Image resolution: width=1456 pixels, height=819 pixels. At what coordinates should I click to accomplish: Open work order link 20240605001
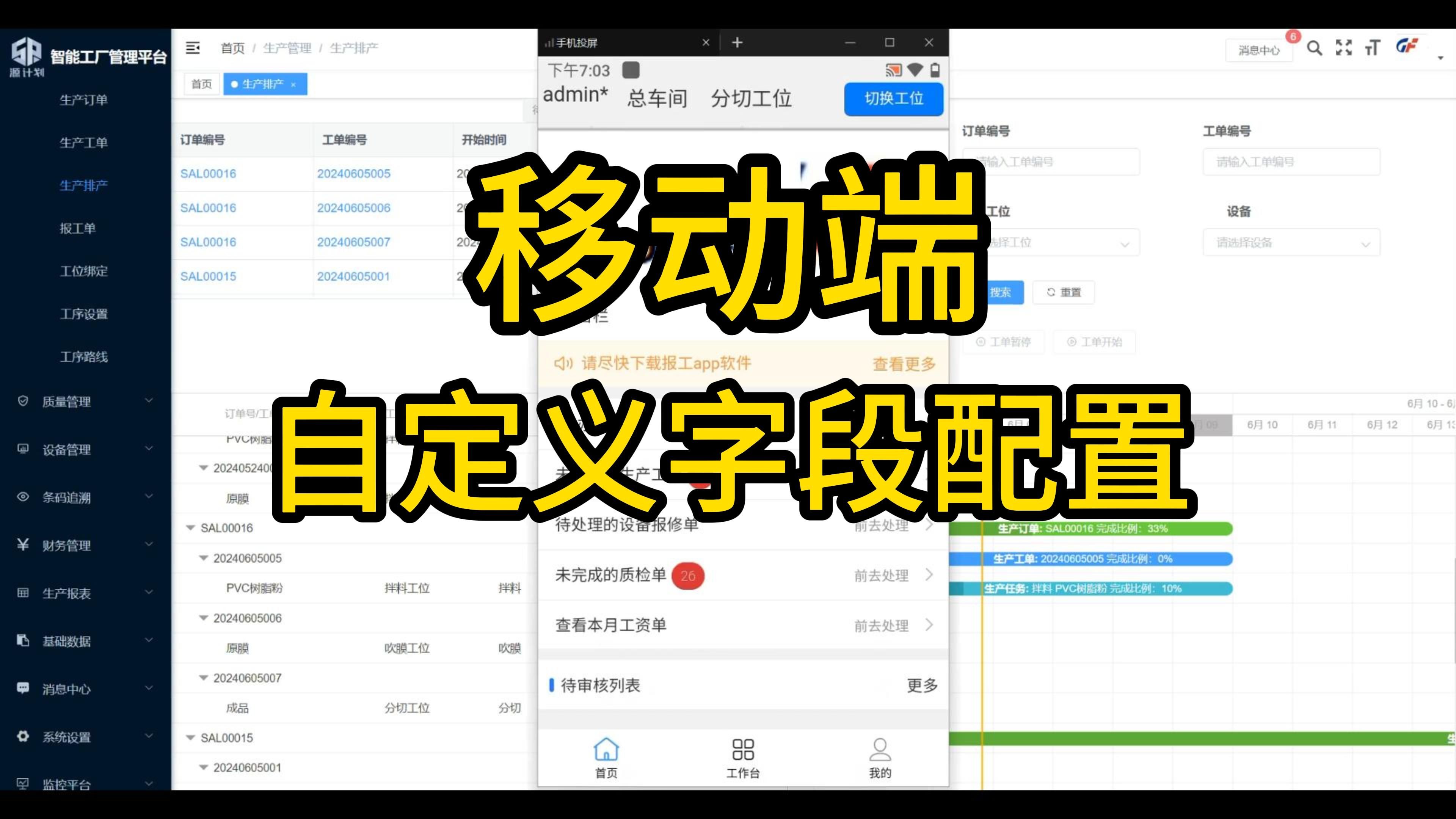click(x=353, y=276)
